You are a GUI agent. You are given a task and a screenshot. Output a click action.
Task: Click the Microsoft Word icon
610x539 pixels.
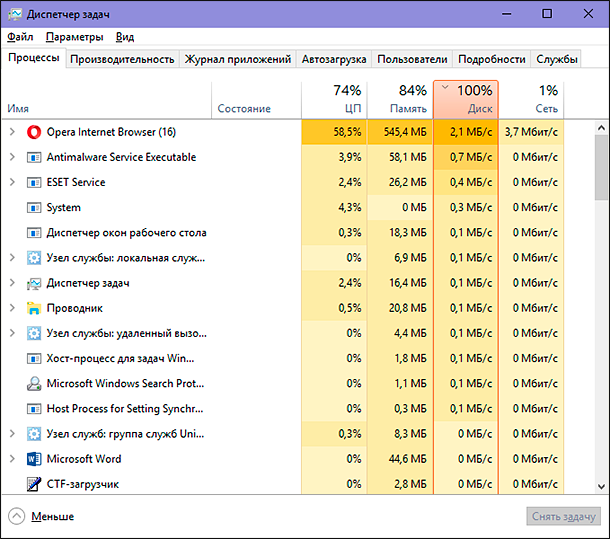(34, 459)
